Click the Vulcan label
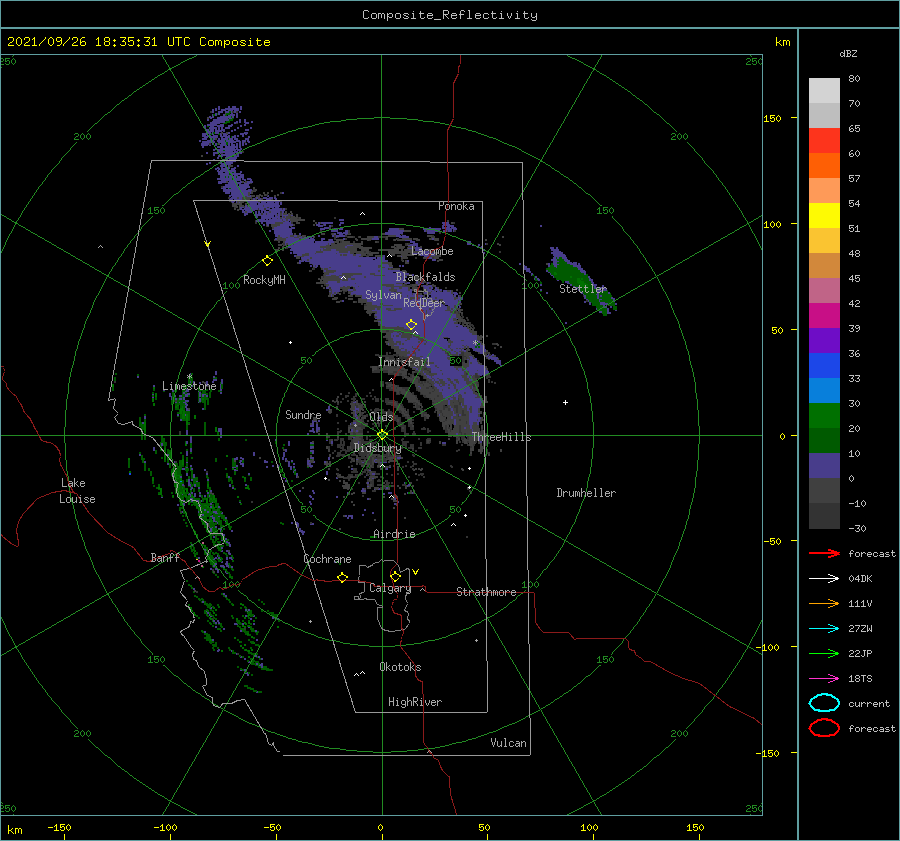The width and height of the screenshot is (900, 841). coord(509,743)
